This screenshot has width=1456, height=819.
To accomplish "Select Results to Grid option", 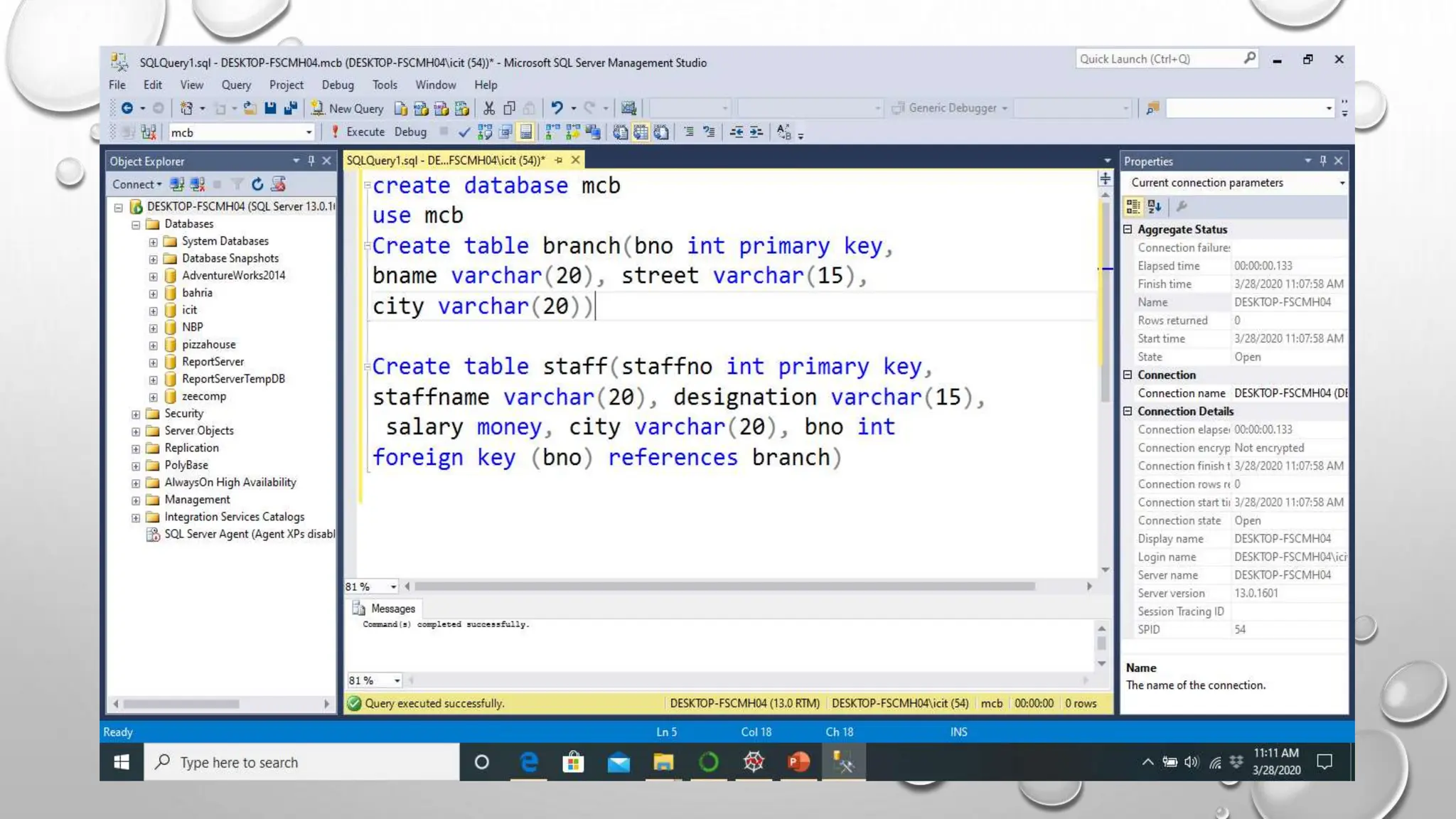I will 641,132.
